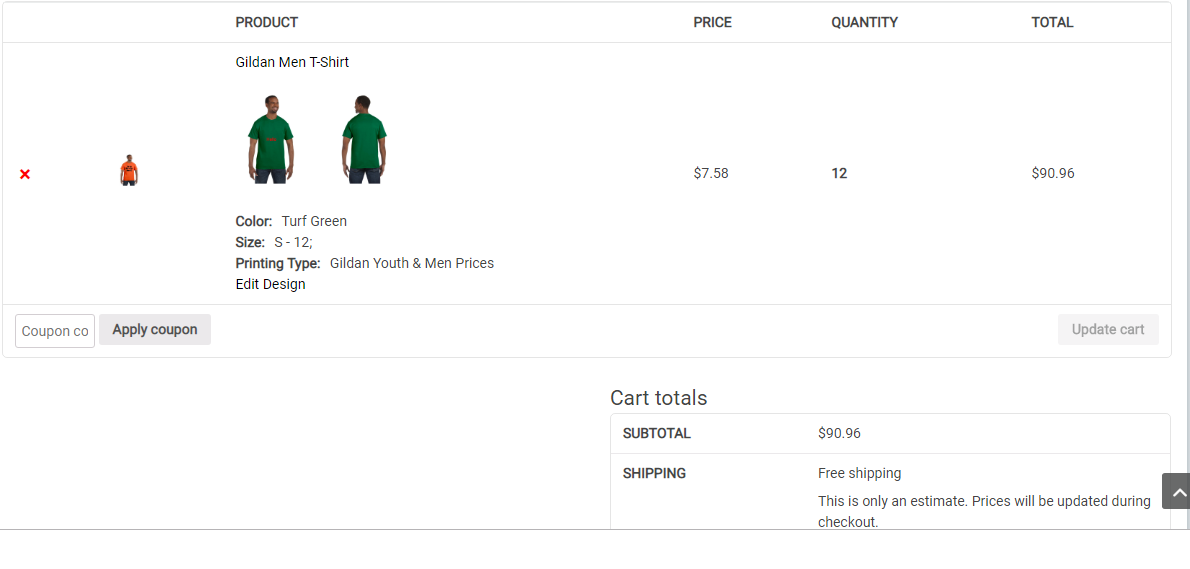
Task: Click the Coupon code input field
Action: tap(55, 331)
